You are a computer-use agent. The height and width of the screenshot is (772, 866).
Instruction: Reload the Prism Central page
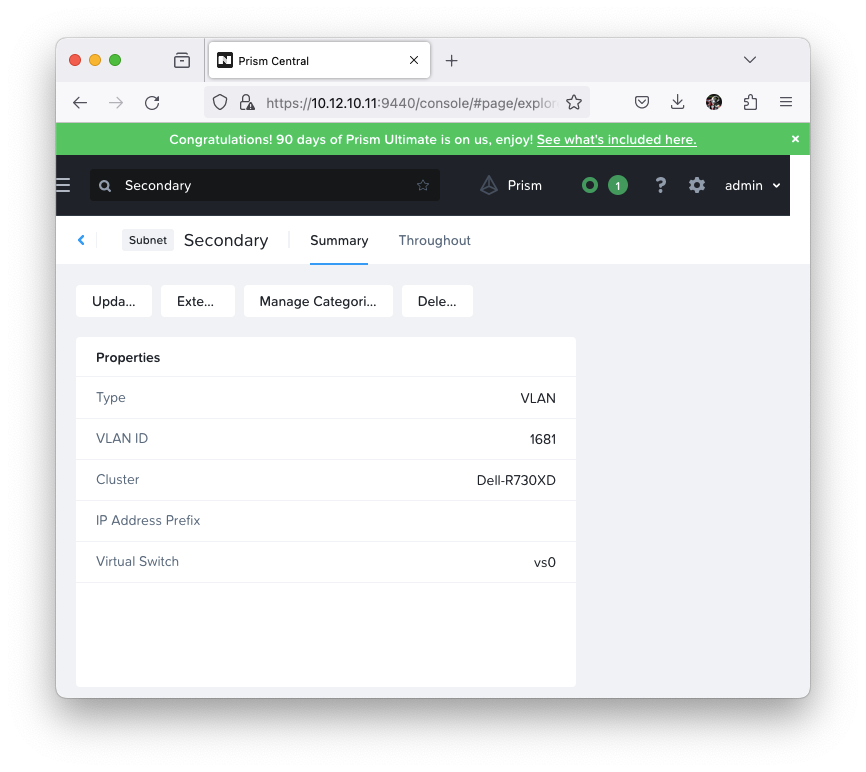[152, 103]
